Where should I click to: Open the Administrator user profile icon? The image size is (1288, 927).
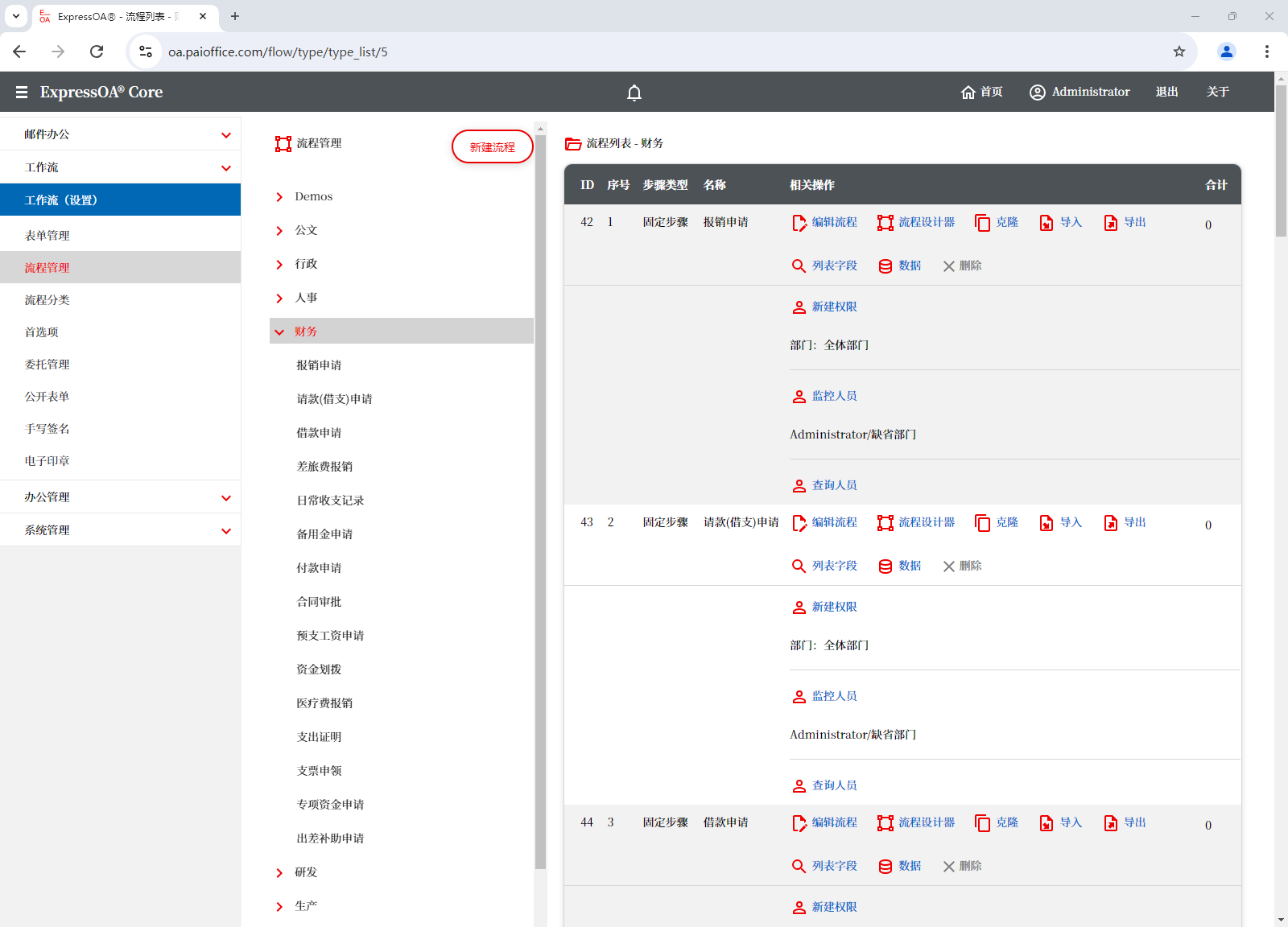(x=1038, y=93)
